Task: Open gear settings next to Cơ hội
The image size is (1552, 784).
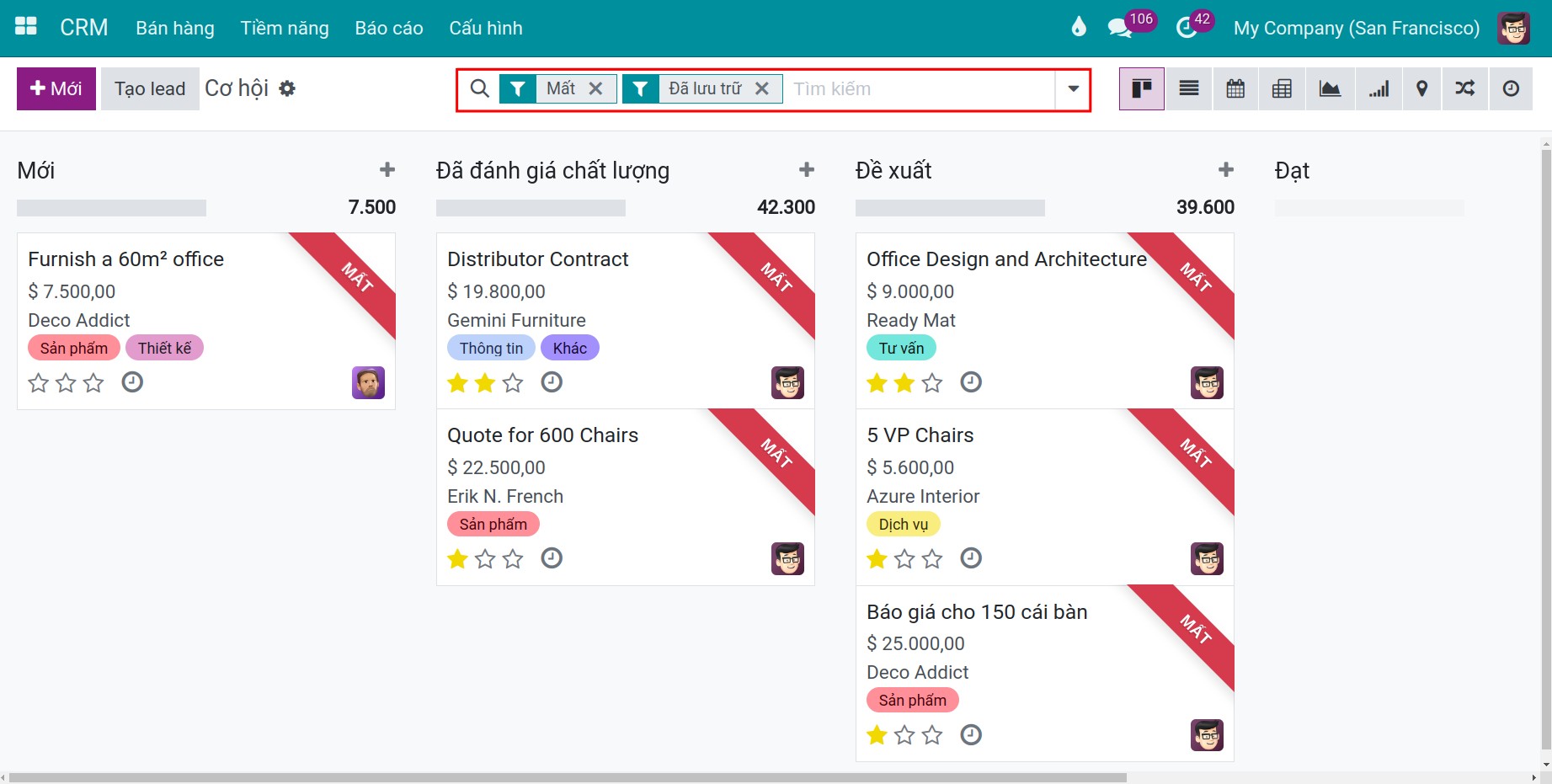Action: click(287, 88)
